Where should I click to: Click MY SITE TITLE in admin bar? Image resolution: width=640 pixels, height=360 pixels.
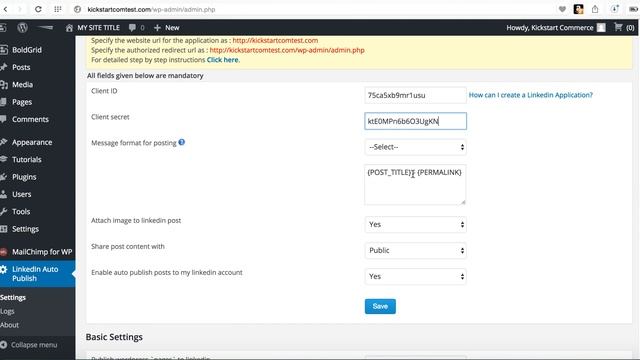click(98, 28)
